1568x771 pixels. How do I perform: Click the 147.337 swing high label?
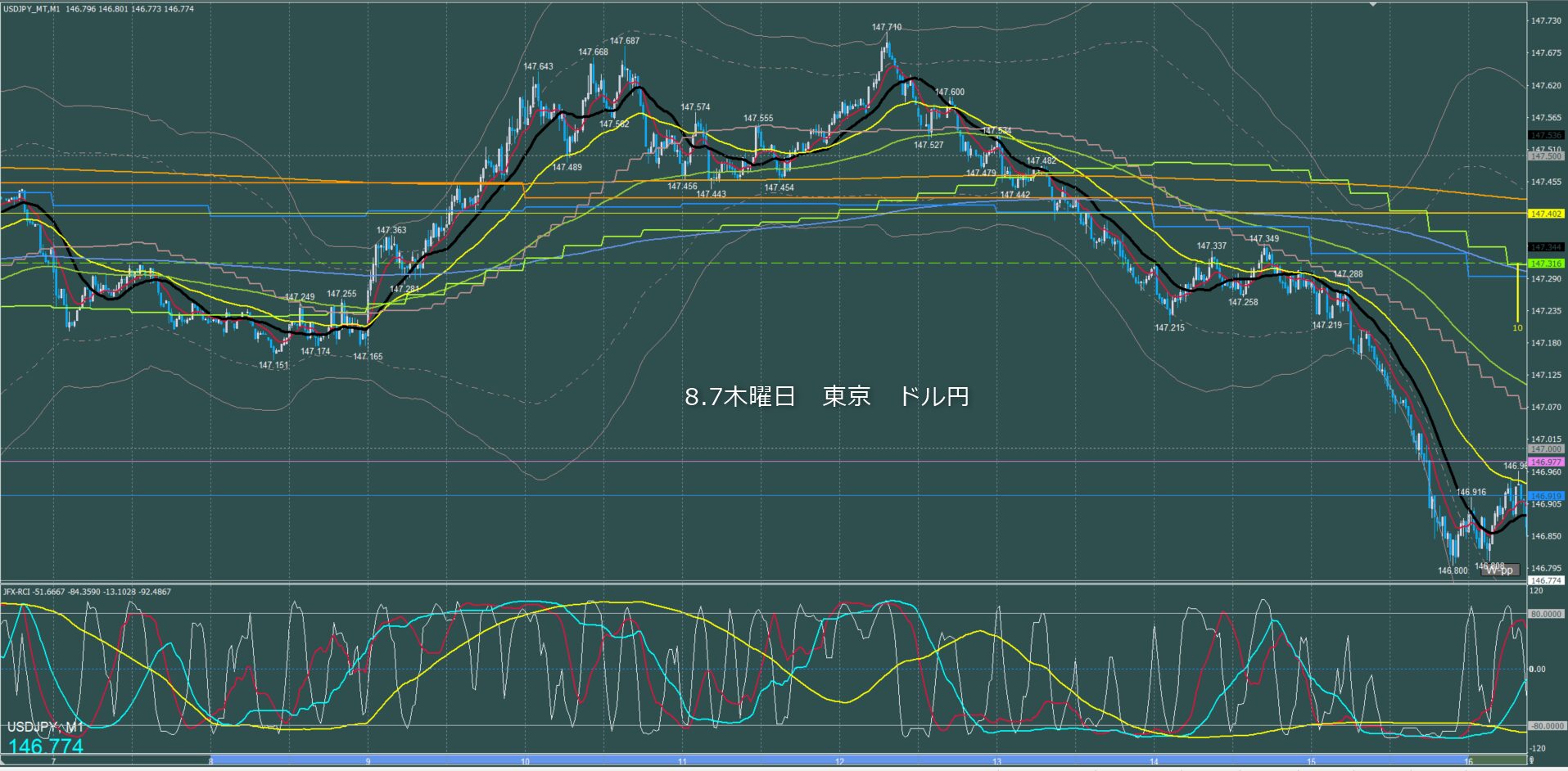(1212, 246)
